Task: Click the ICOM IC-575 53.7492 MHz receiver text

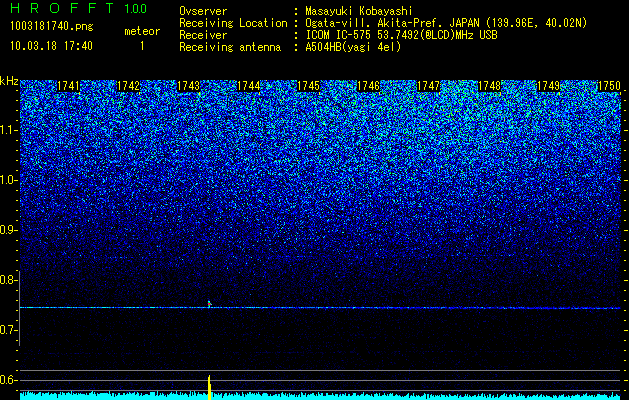Action: (401, 35)
